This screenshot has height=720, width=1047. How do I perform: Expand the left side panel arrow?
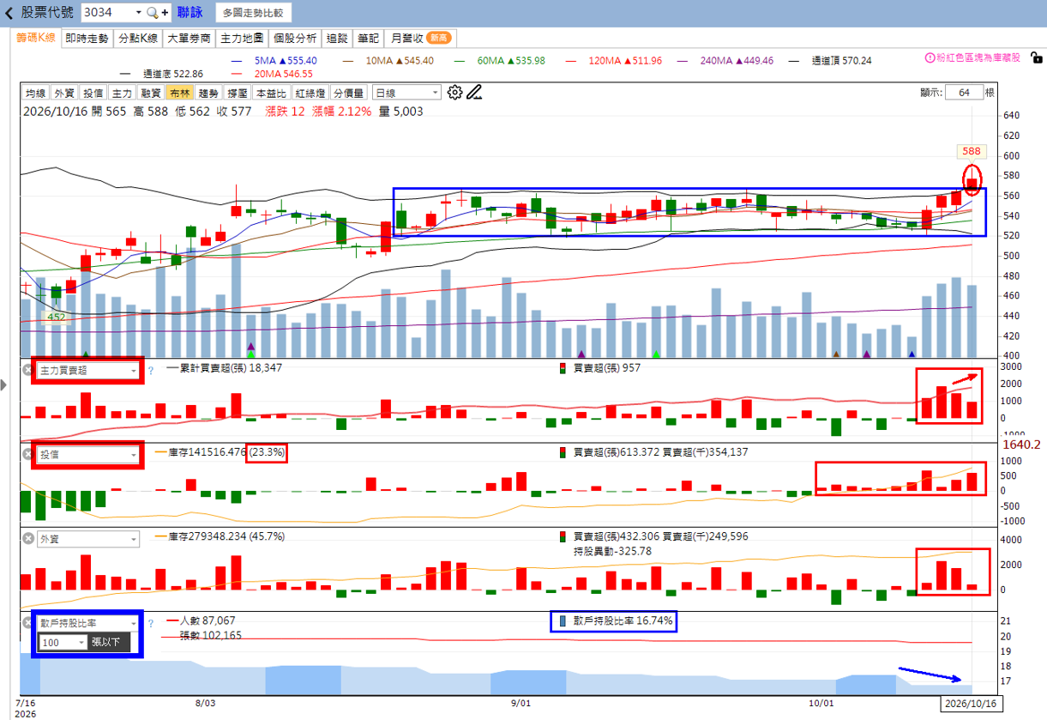point(4,385)
